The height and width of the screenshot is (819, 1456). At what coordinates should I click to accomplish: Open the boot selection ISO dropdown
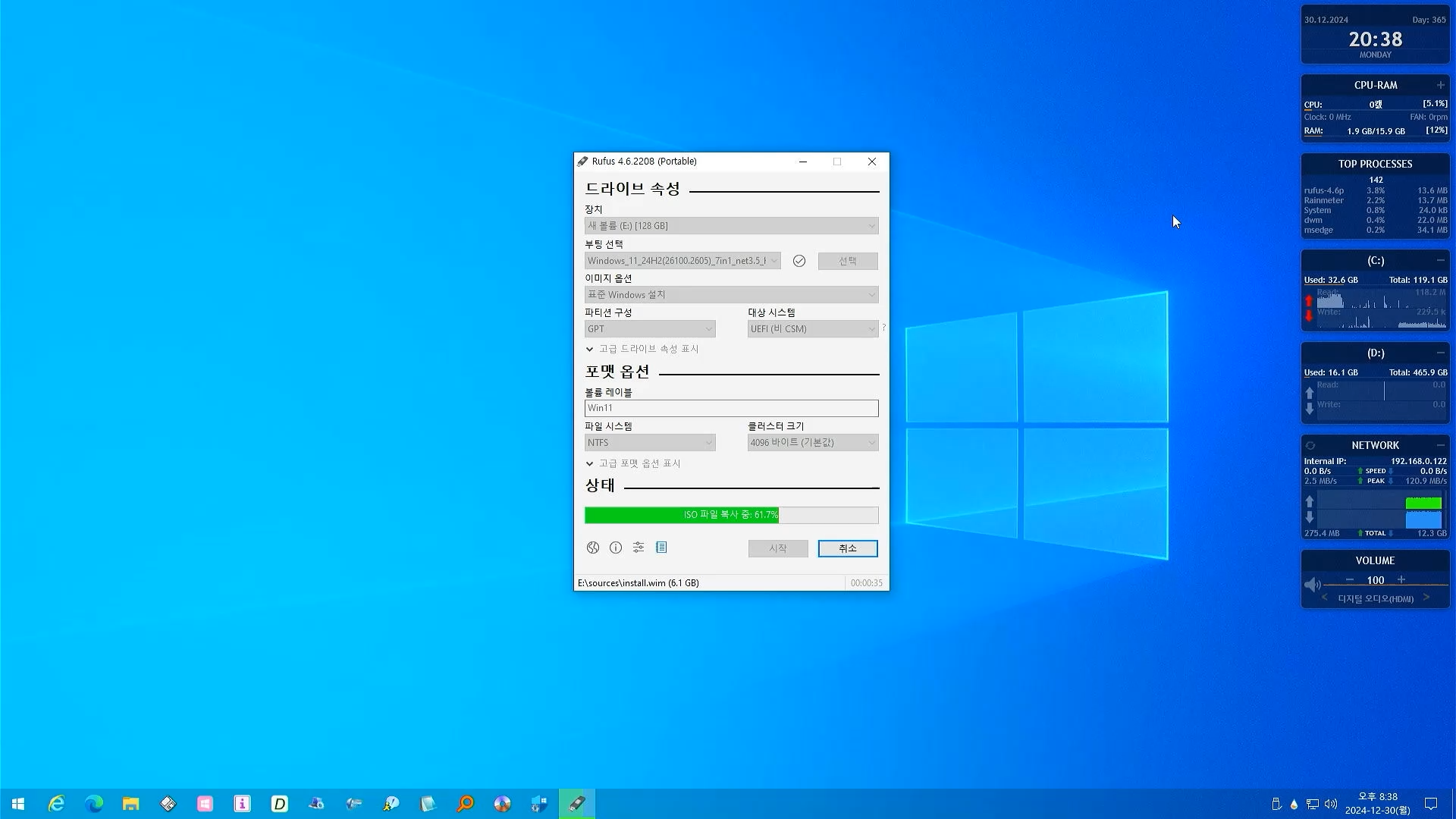click(x=682, y=261)
